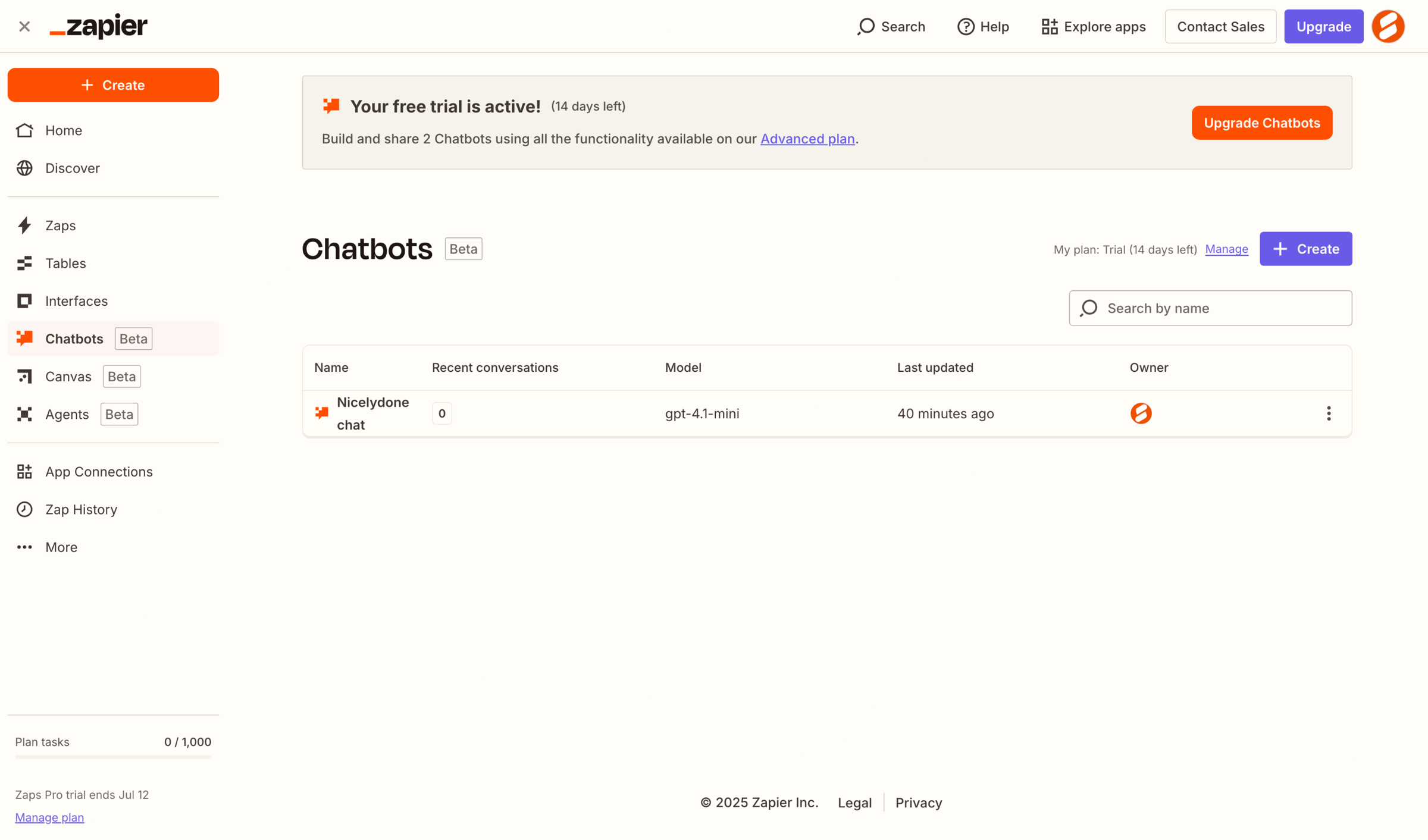
Task: Open the account avatar menu
Action: point(1388,26)
